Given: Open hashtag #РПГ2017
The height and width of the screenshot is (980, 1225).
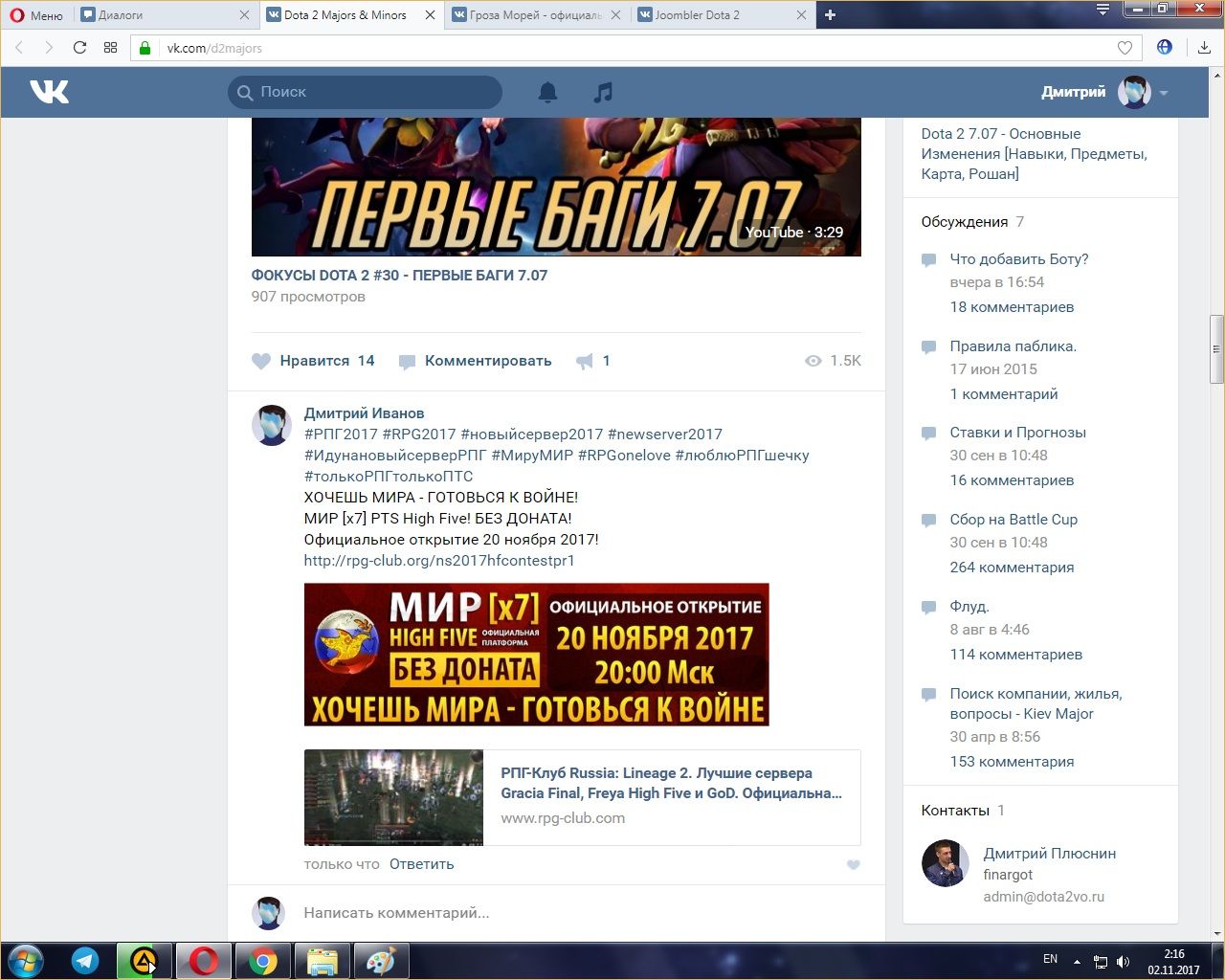Looking at the screenshot, I should (x=341, y=434).
